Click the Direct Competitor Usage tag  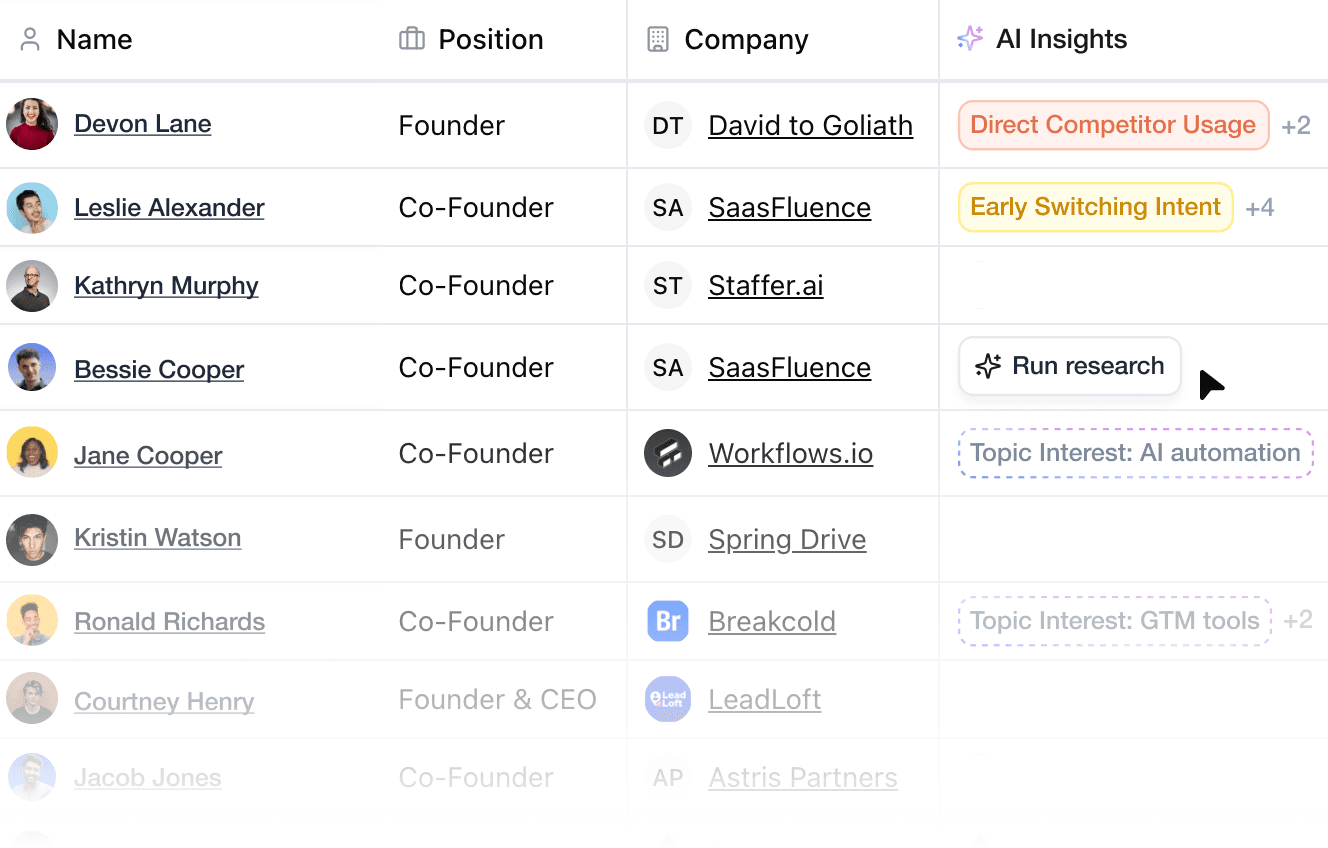pyautogui.click(x=1113, y=125)
